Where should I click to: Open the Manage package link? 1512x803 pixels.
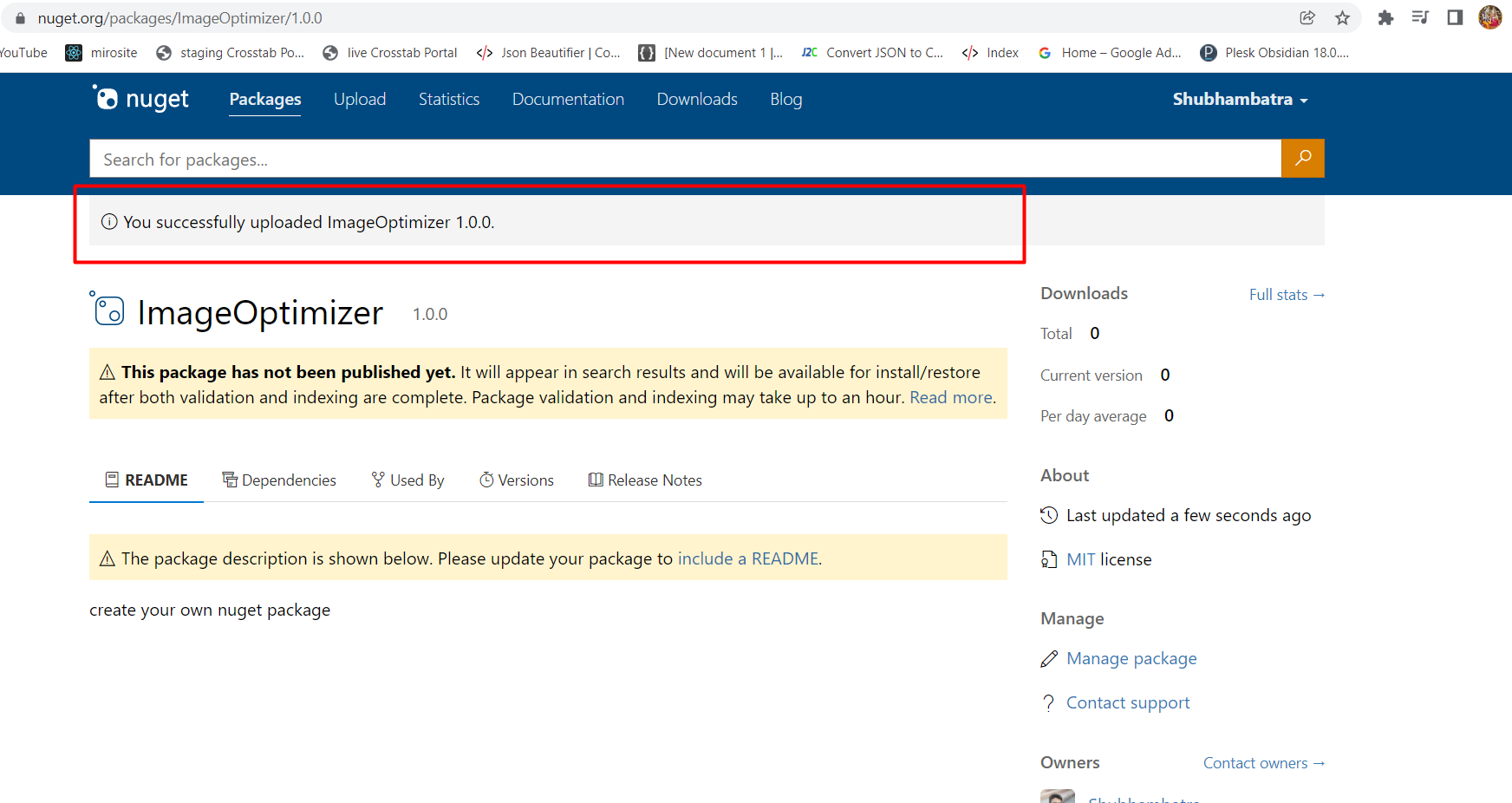(1131, 658)
